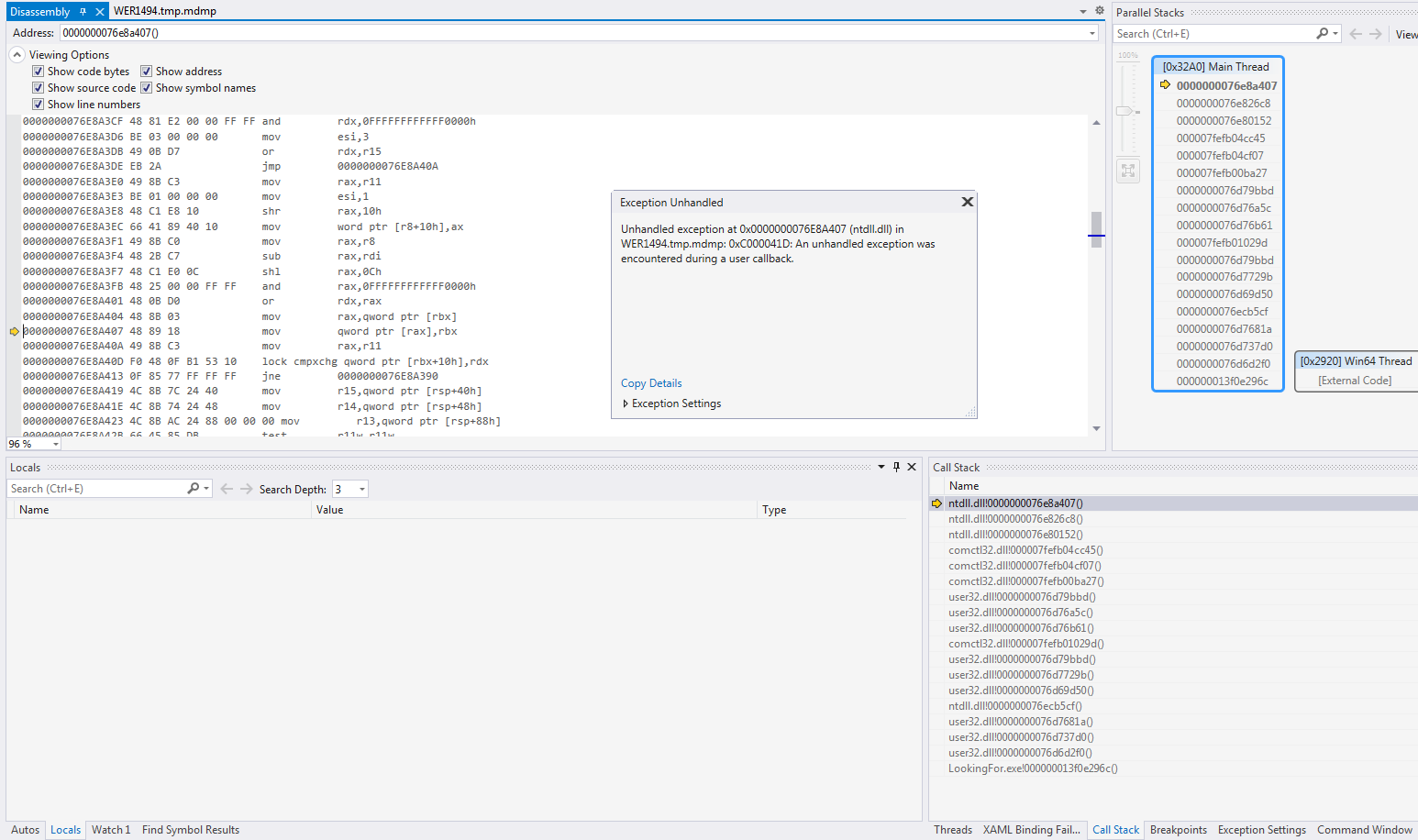
Task: Pin the Locals panel (auto hide)
Action: 897,467
